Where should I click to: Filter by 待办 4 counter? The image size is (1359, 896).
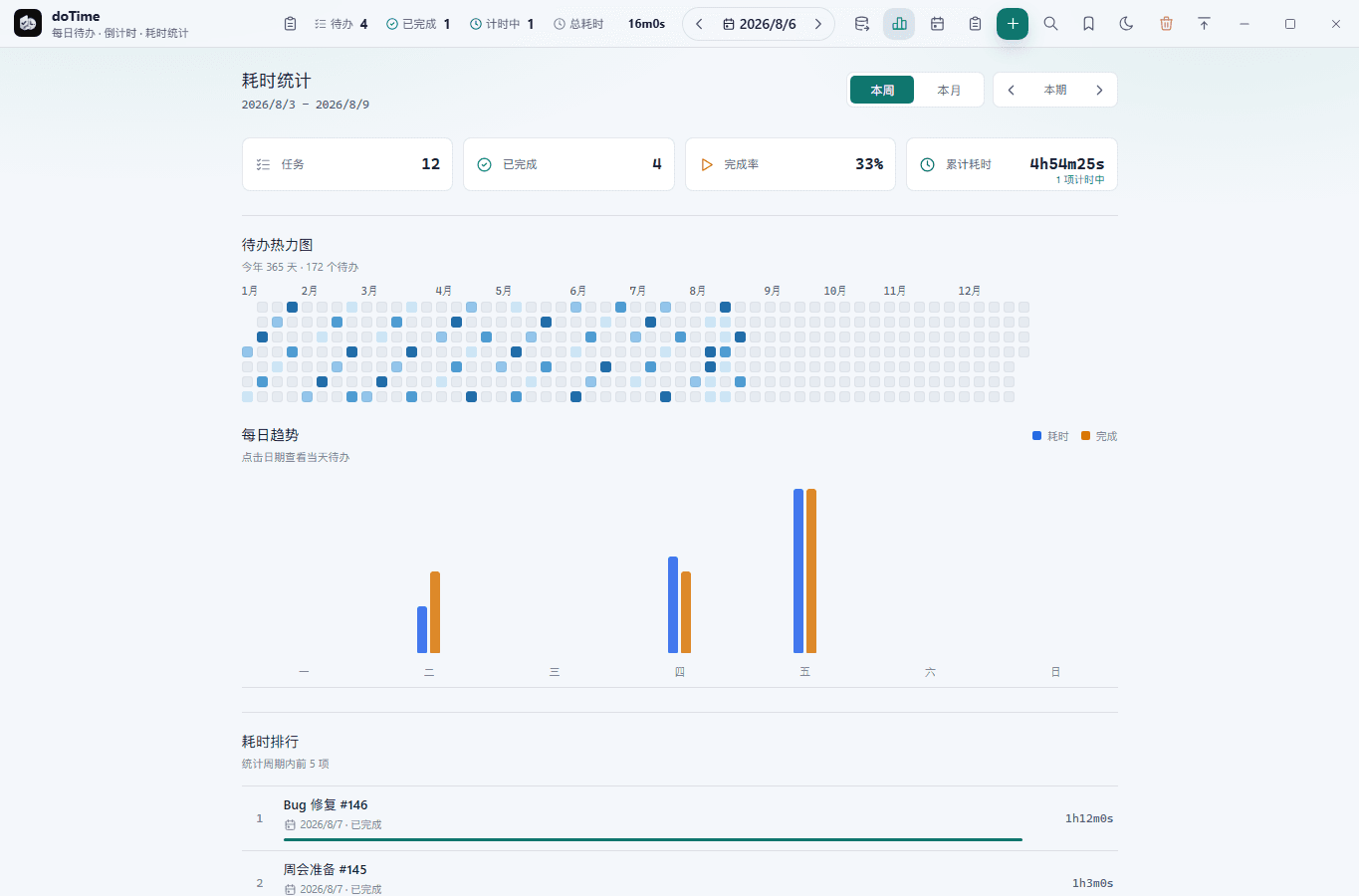(x=340, y=24)
